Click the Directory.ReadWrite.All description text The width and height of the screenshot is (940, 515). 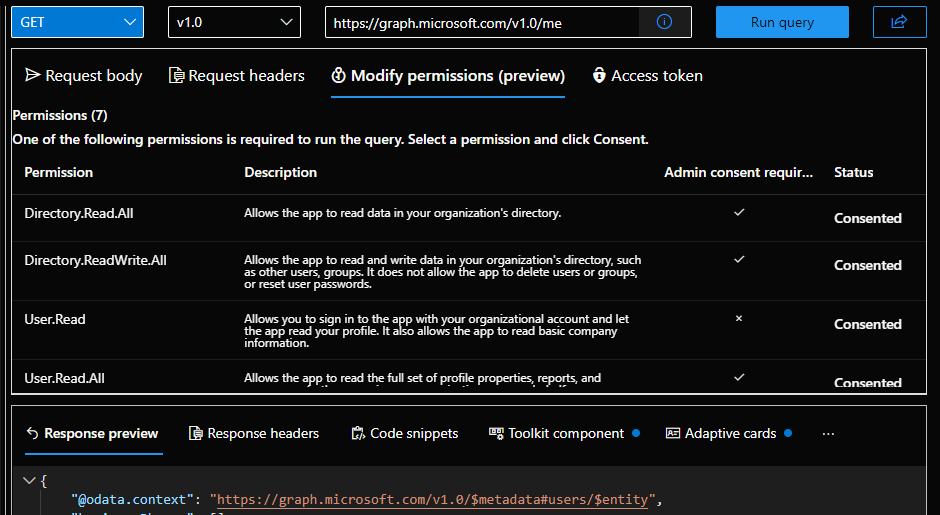[x=442, y=272]
